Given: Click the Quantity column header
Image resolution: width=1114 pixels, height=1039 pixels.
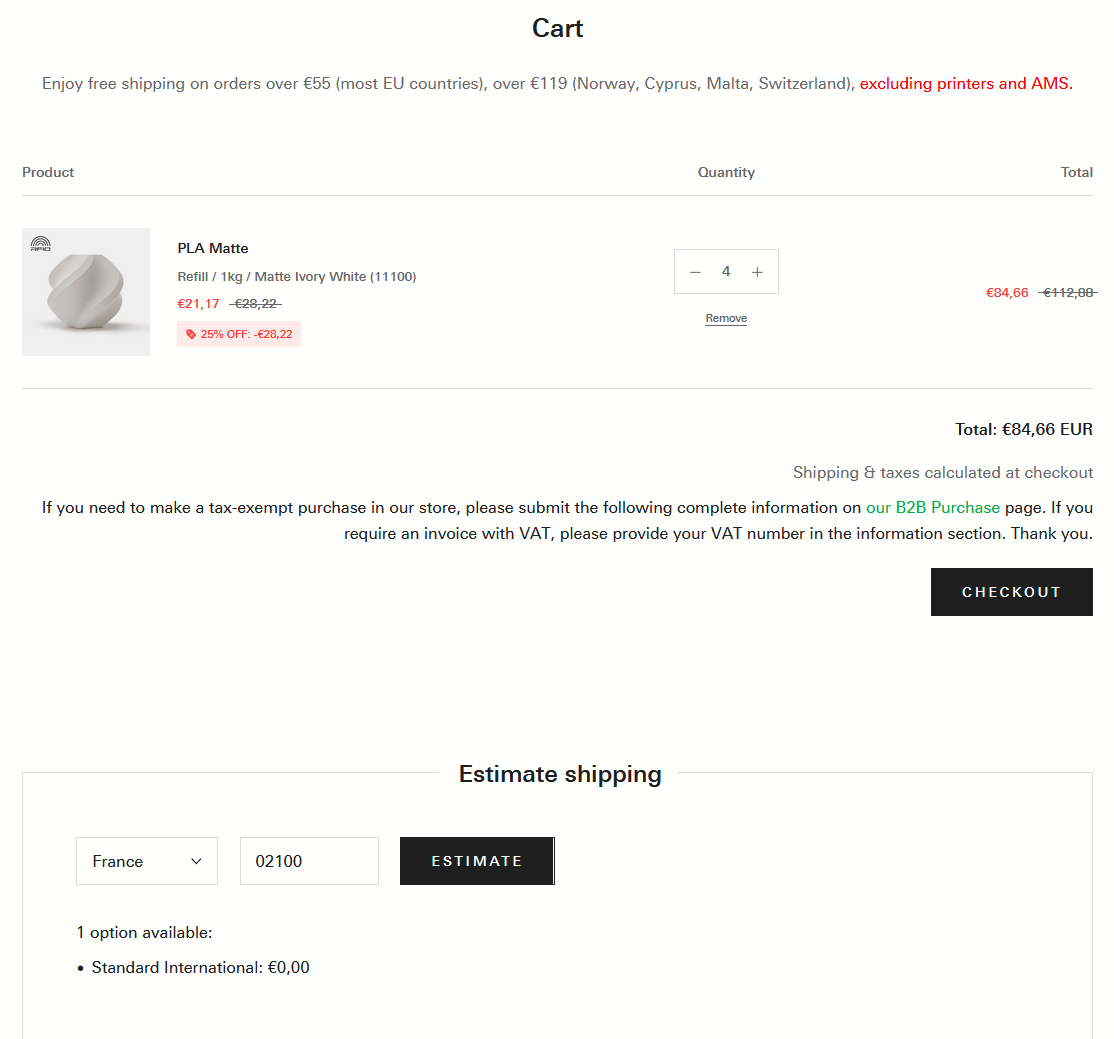Looking at the screenshot, I should point(726,172).
